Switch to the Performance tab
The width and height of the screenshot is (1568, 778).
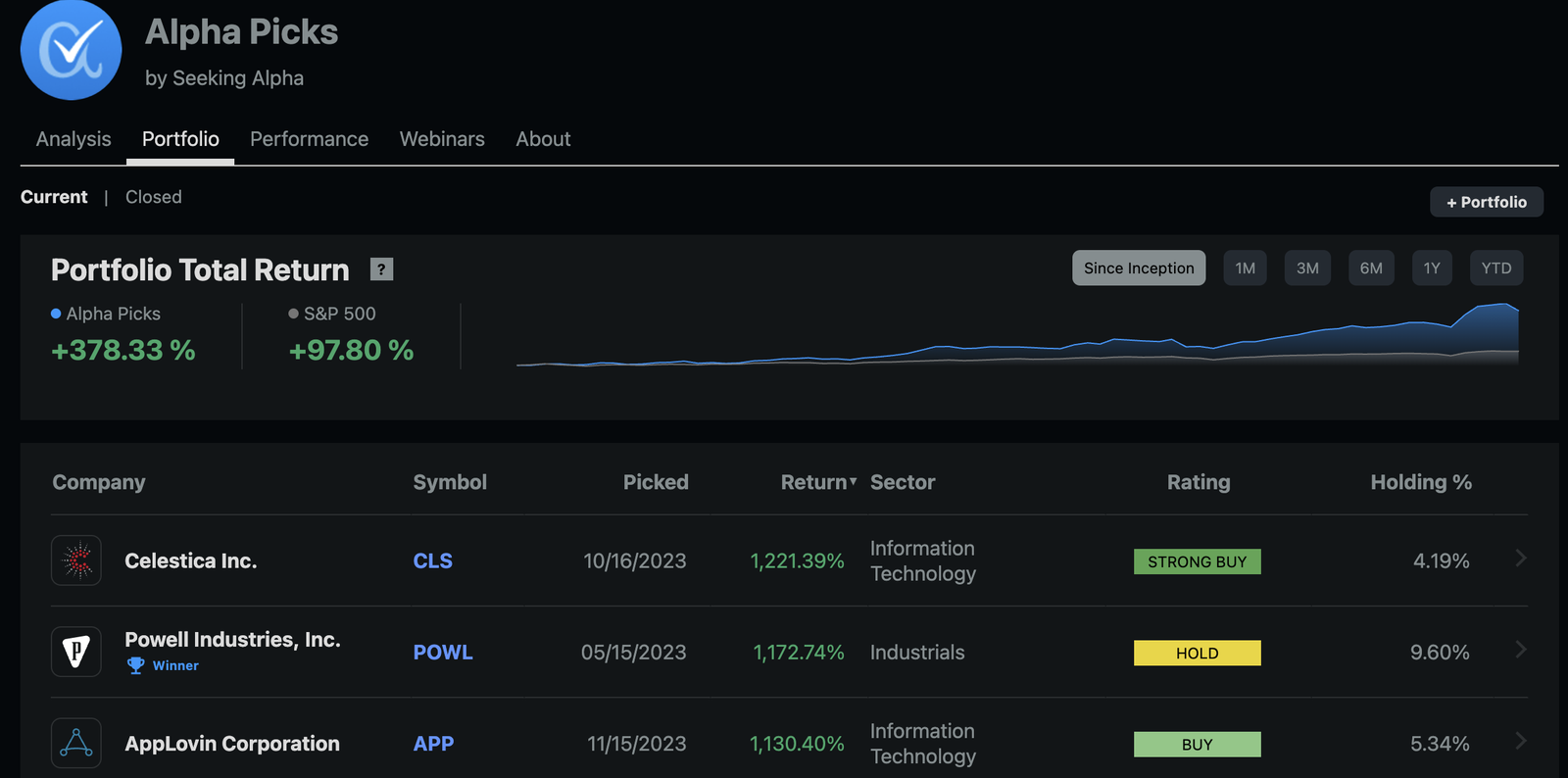(x=309, y=139)
